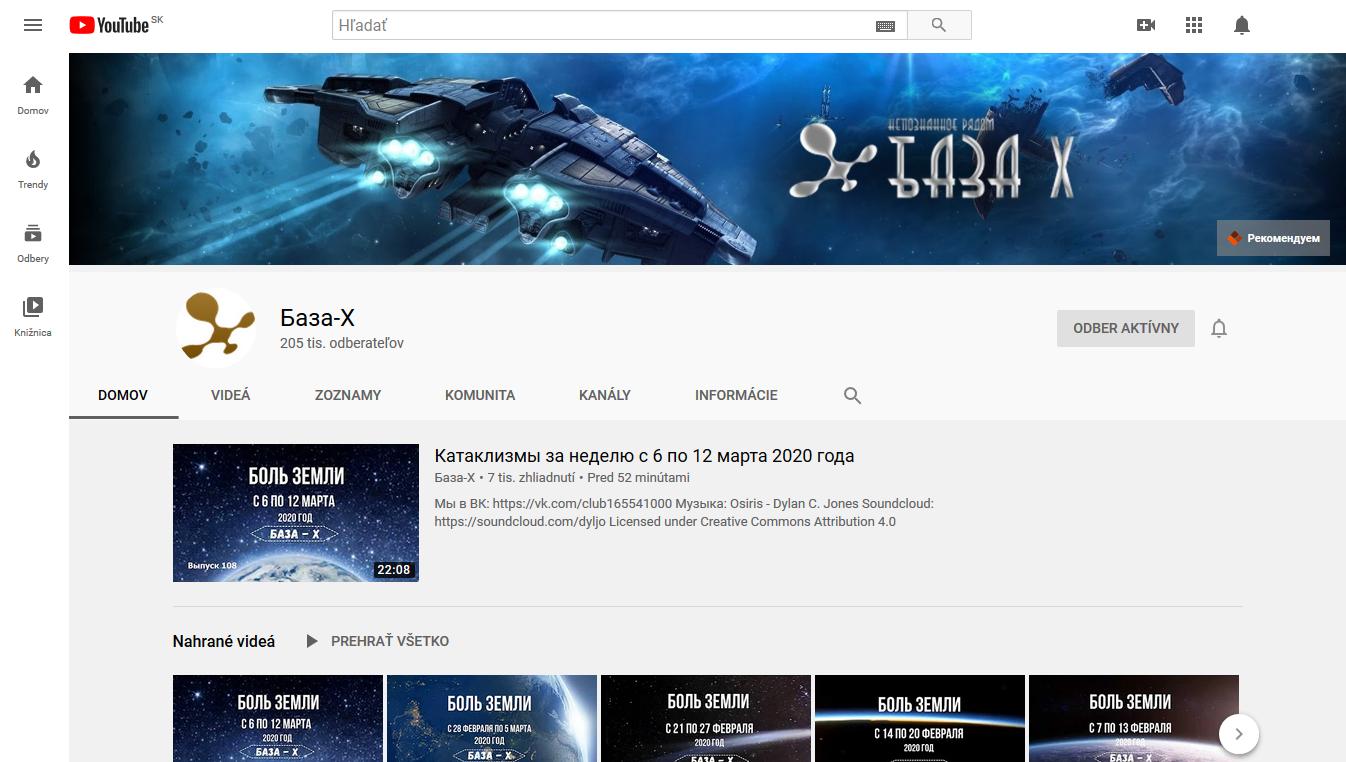Open the Катаклизмы за неделю video title
Viewport: 1346px width, 762px height.
pos(644,456)
